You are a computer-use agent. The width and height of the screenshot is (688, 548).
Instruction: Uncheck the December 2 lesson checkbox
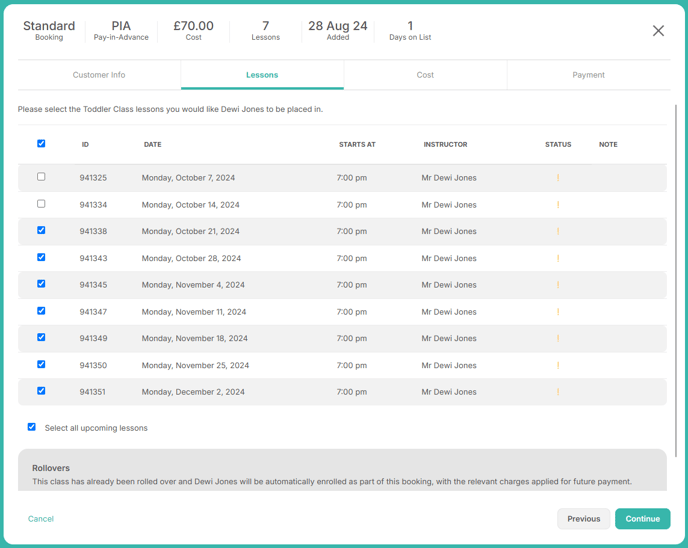41,391
